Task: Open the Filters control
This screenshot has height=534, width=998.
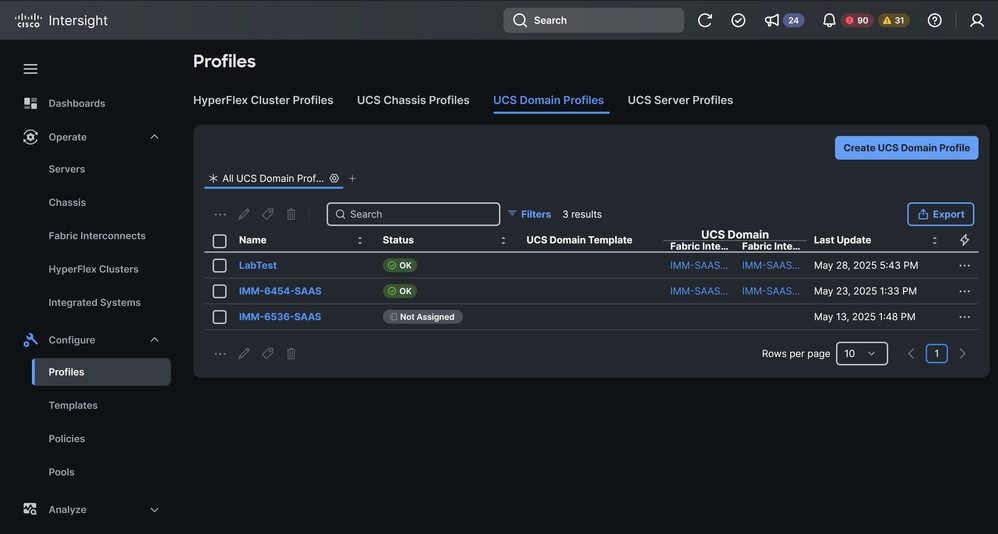Action: [530, 214]
